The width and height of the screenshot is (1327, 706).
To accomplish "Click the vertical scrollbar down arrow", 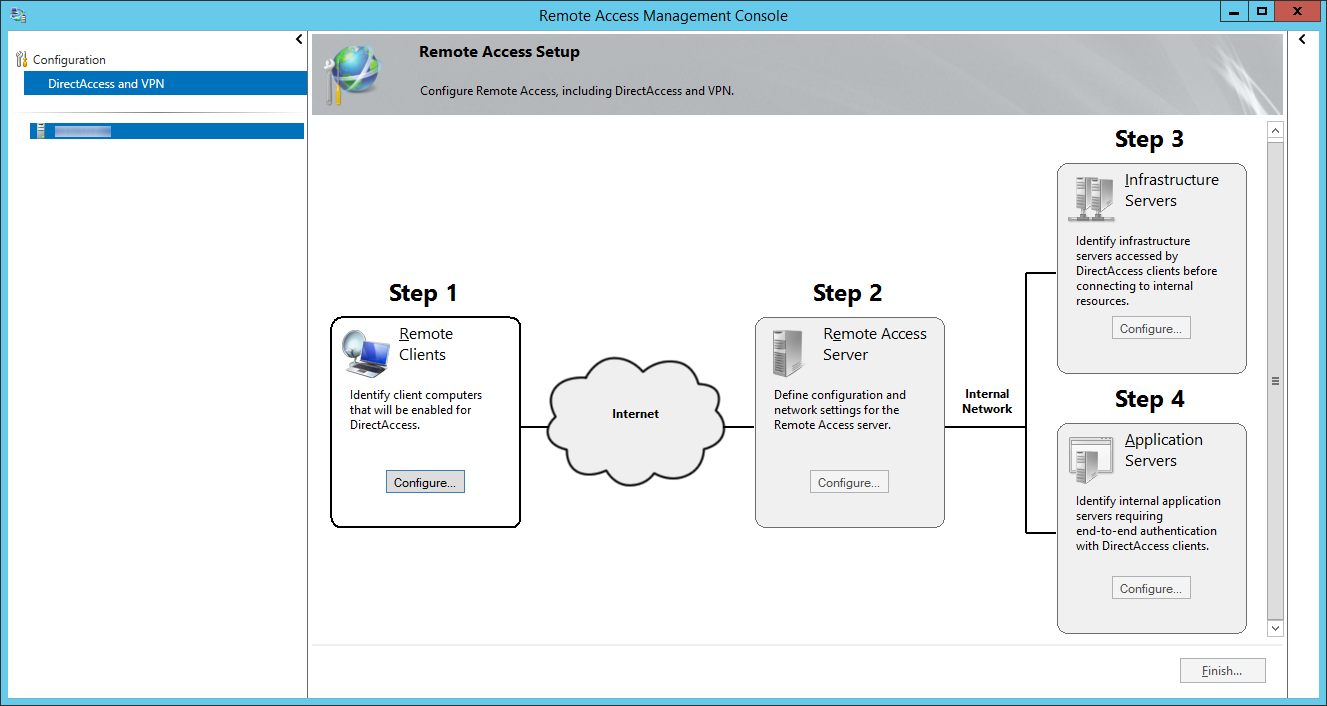I will click(x=1275, y=628).
